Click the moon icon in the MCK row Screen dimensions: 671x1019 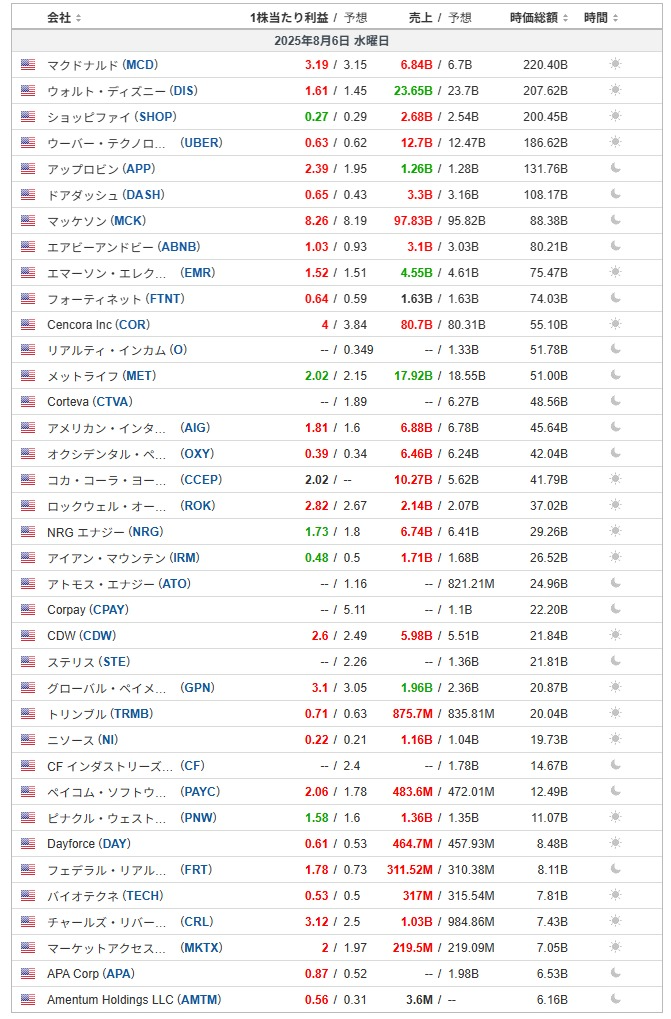pos(615,220)
